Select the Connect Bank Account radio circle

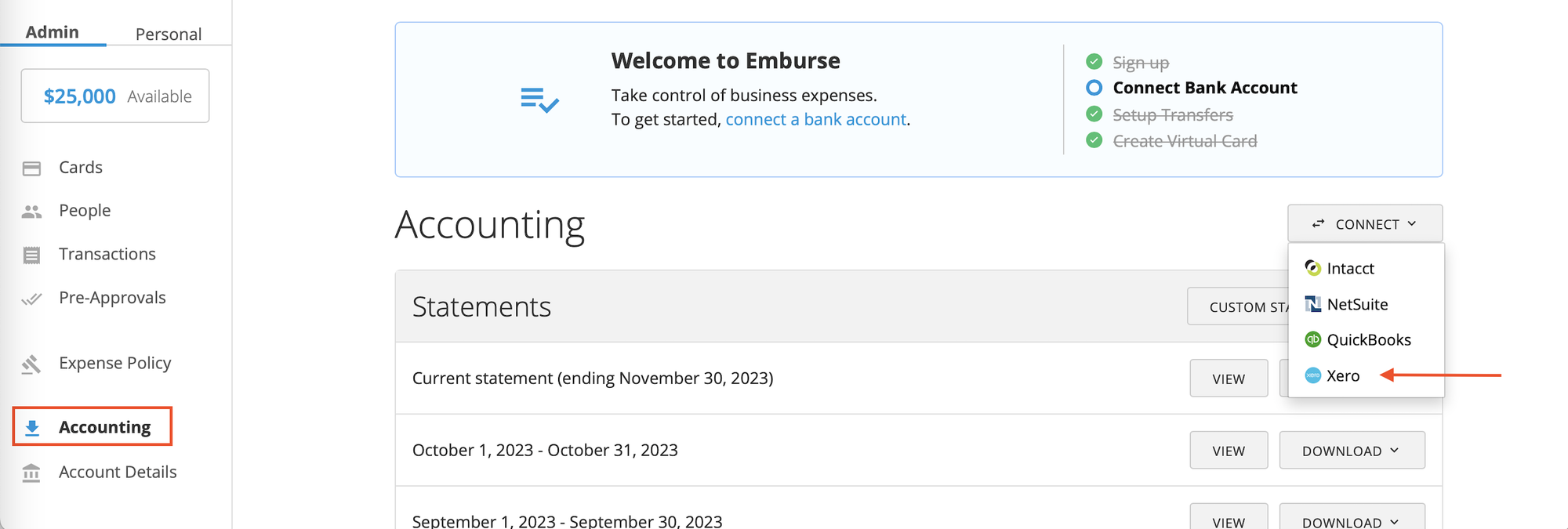point(1094,88)
